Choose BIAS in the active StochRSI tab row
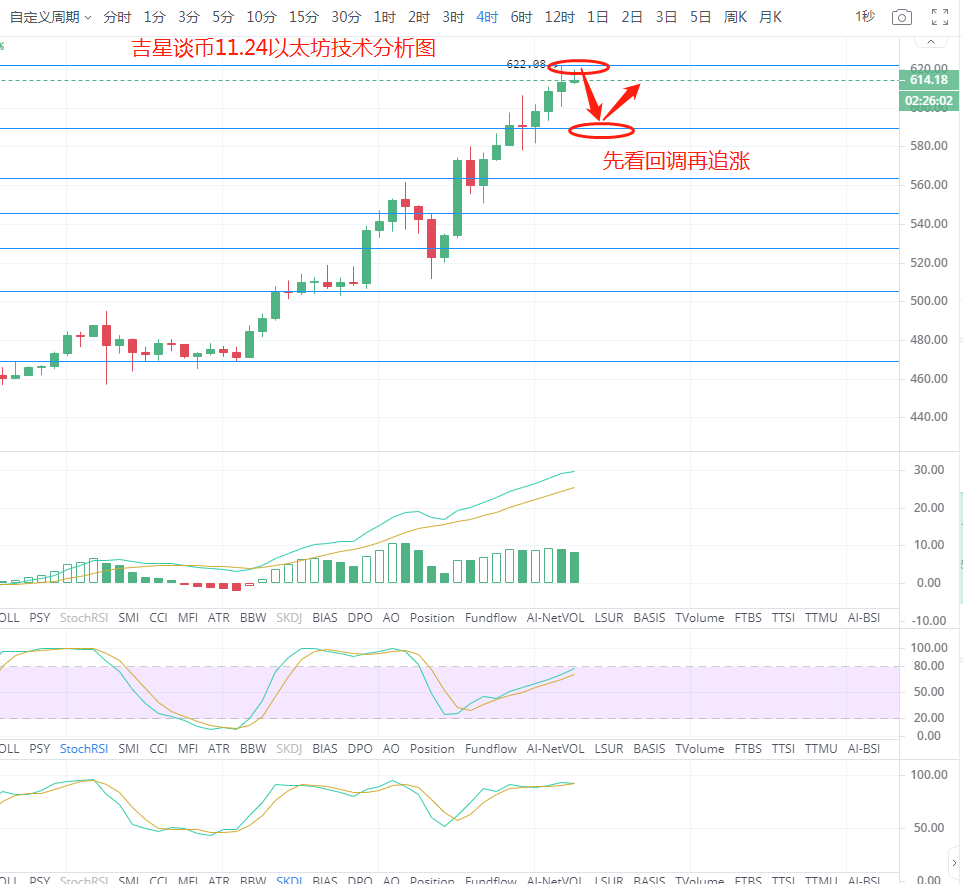 point(325,748)
